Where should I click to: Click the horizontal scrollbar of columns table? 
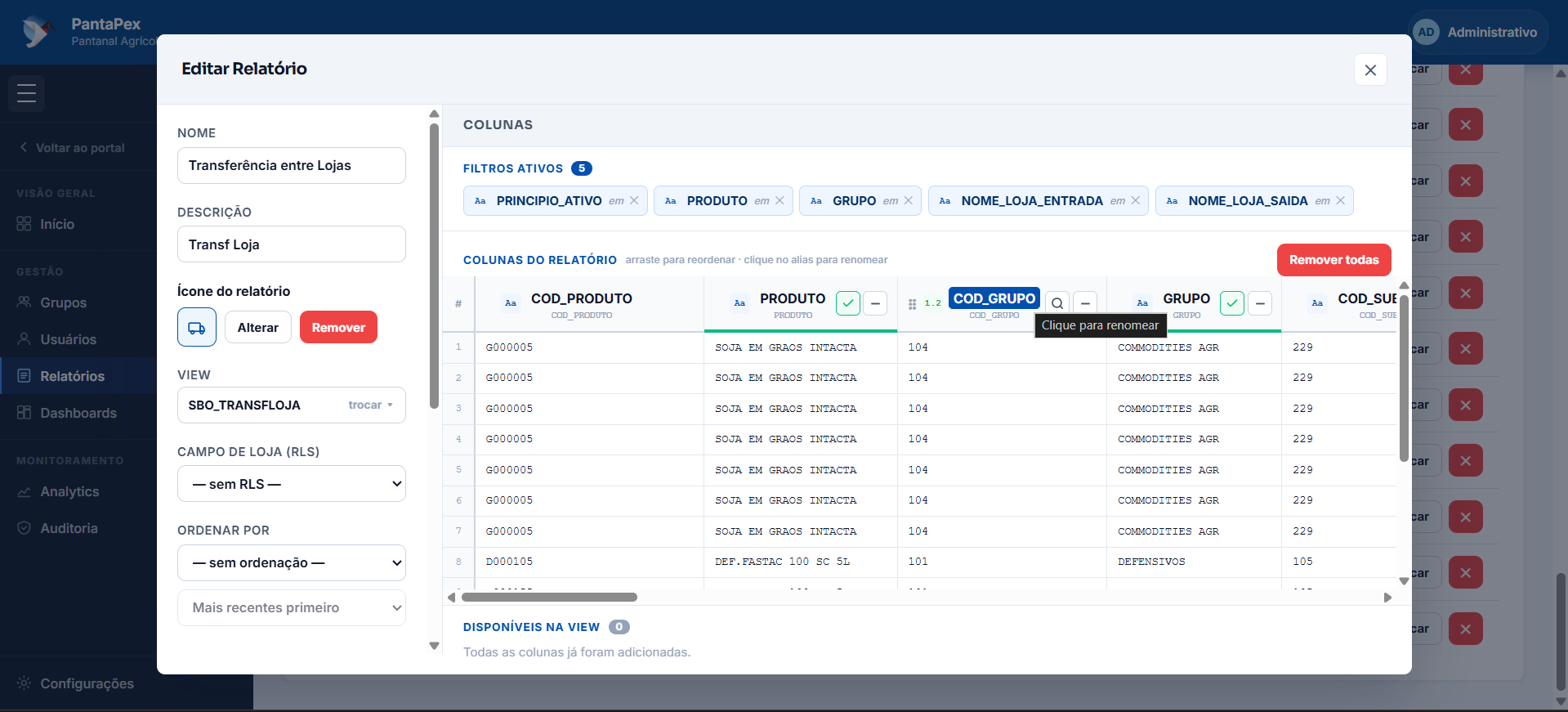549,598
